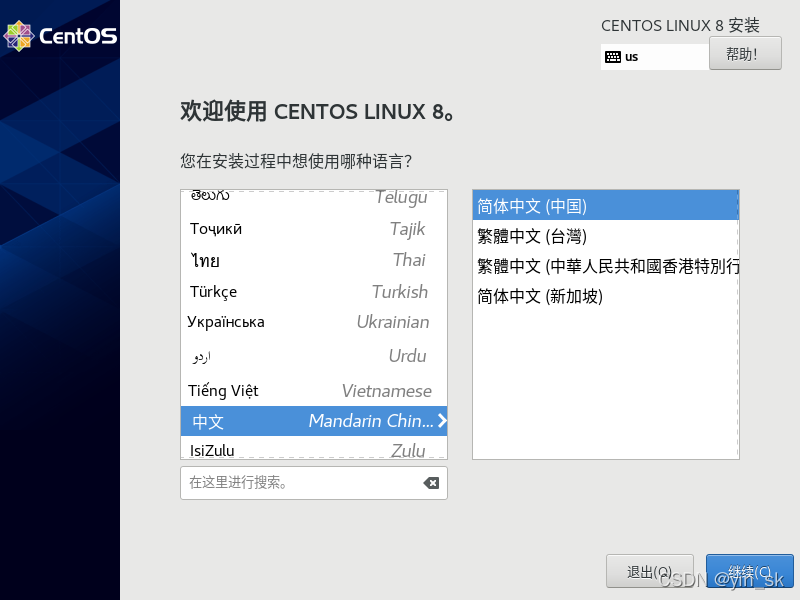800x600 pixels.
Task: Choose 繁體中文 Hong Kong locale
Action: coord(606,266)
